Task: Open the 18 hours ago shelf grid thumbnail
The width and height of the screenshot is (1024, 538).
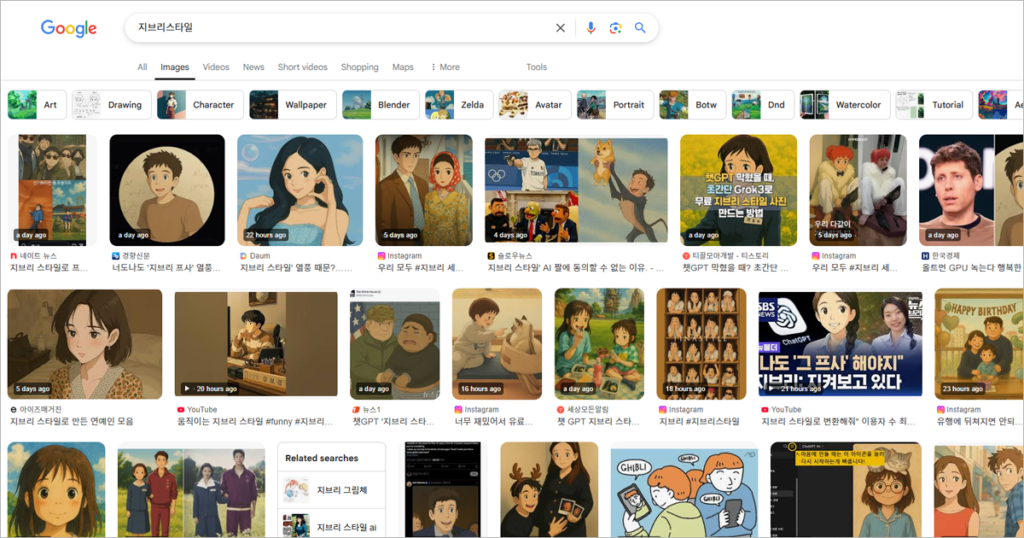Action: pyautogui.click(x=701, y=344)
